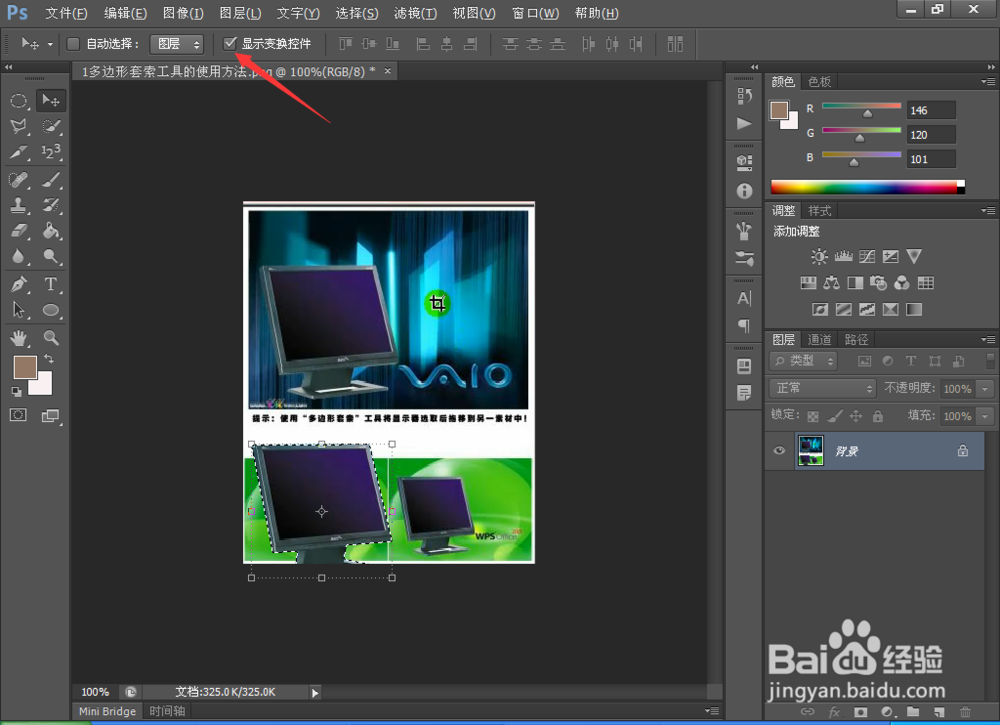Select the Polygonal Lasso tool
1000x725 pixels.
[18, 126]
